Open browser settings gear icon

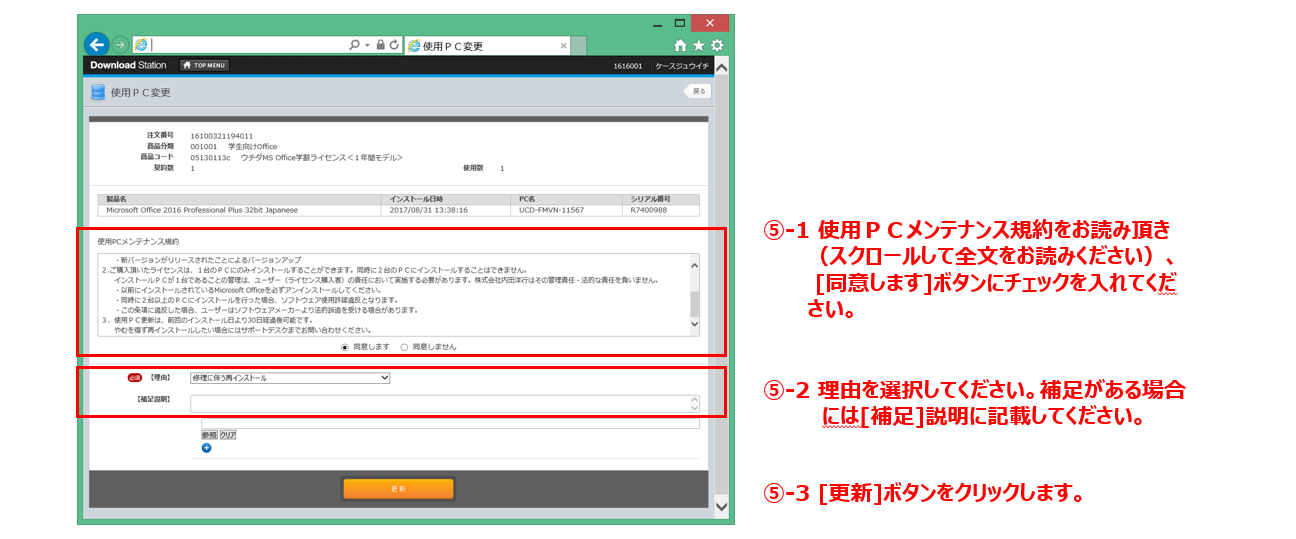coord(716,45)
